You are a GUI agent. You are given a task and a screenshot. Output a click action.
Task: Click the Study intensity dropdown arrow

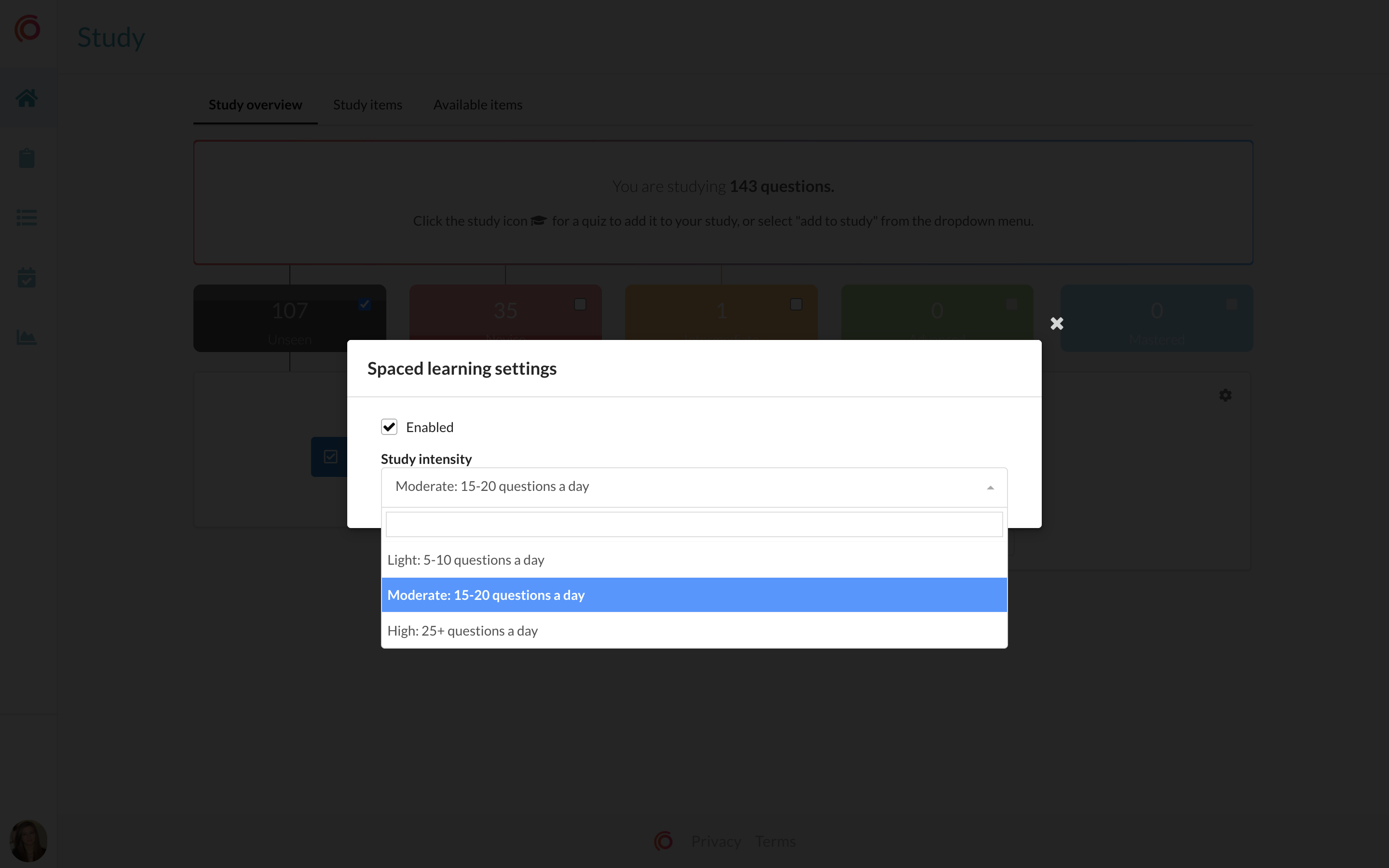990,488
